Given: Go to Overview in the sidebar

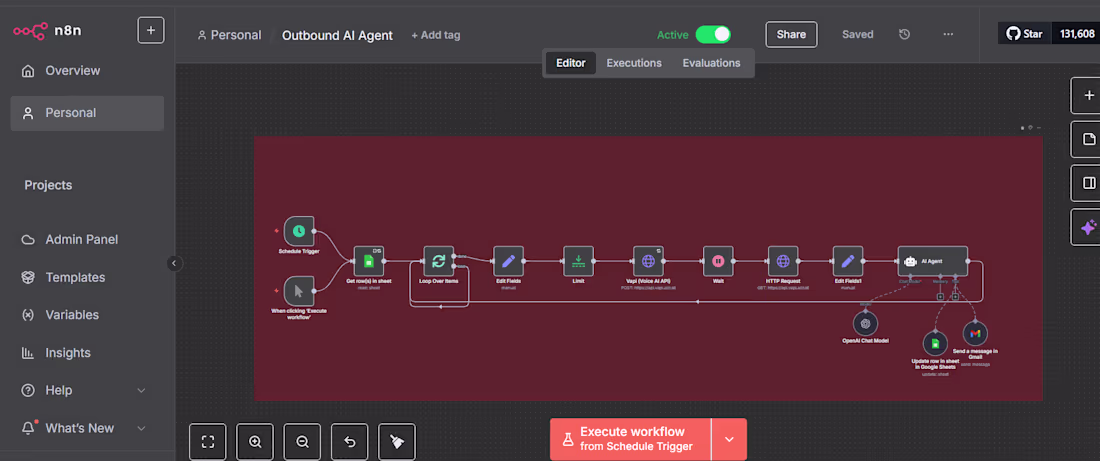Looking at the screenshot, I should coord(87,71).
